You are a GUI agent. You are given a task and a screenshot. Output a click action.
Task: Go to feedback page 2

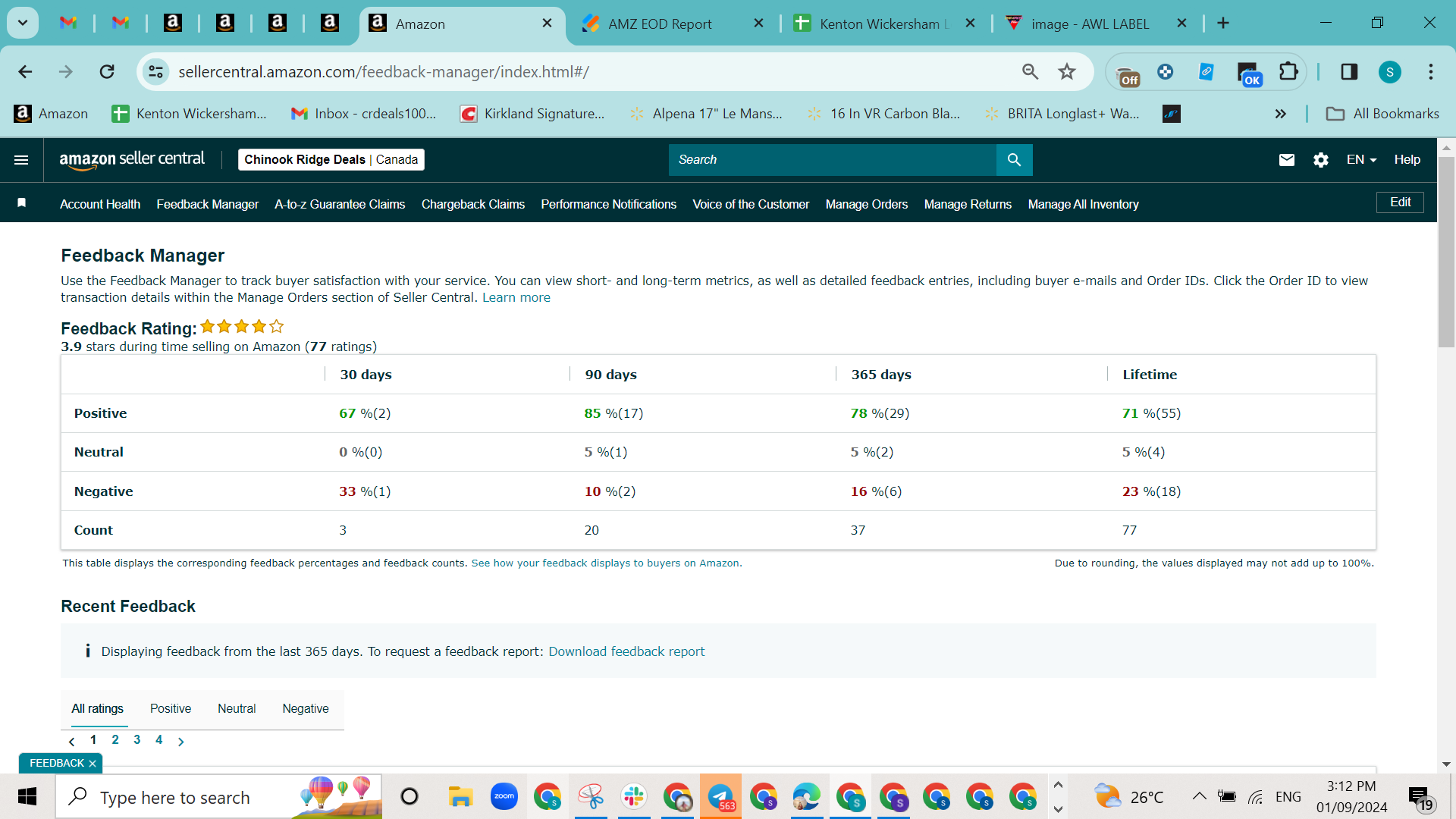115,740
